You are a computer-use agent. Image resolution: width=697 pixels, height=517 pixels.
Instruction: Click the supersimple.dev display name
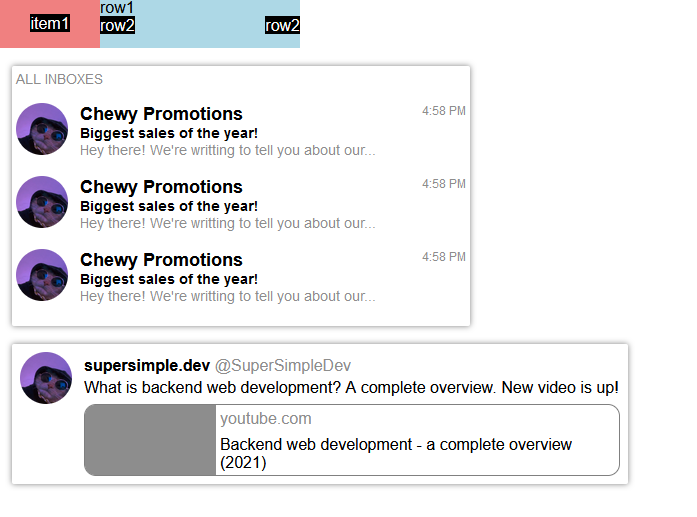coord(147,366)
